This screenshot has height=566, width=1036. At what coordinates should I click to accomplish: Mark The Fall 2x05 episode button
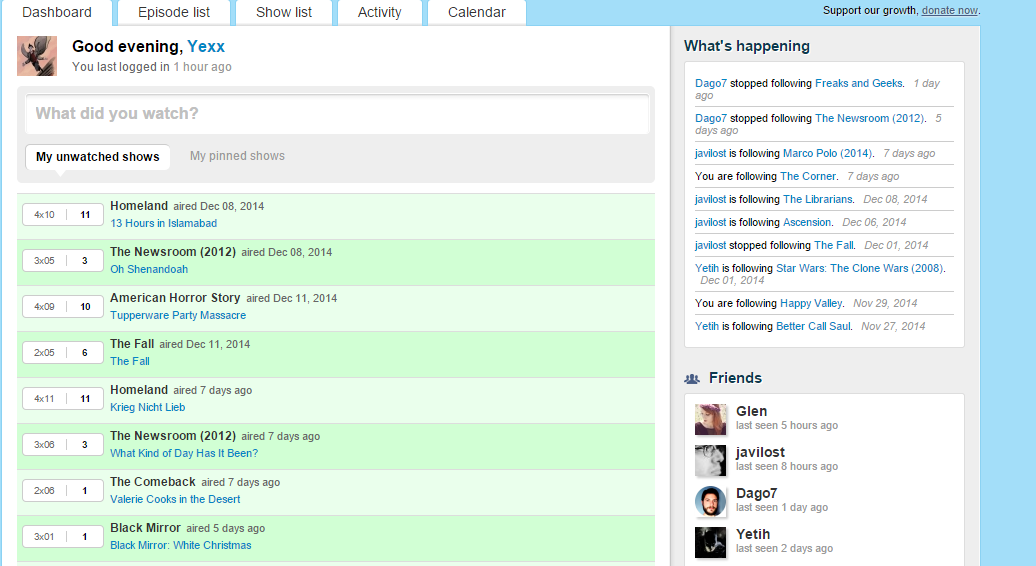pyautogui.click(x=44, y=353)
